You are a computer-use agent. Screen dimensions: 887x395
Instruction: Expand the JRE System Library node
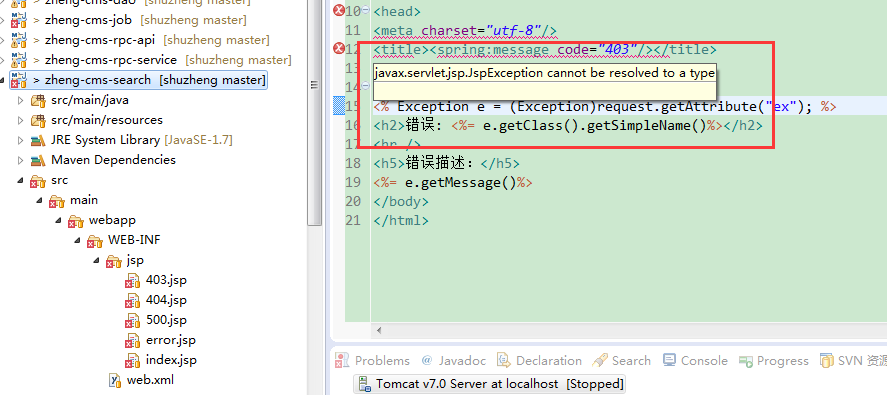pos(21,140)
